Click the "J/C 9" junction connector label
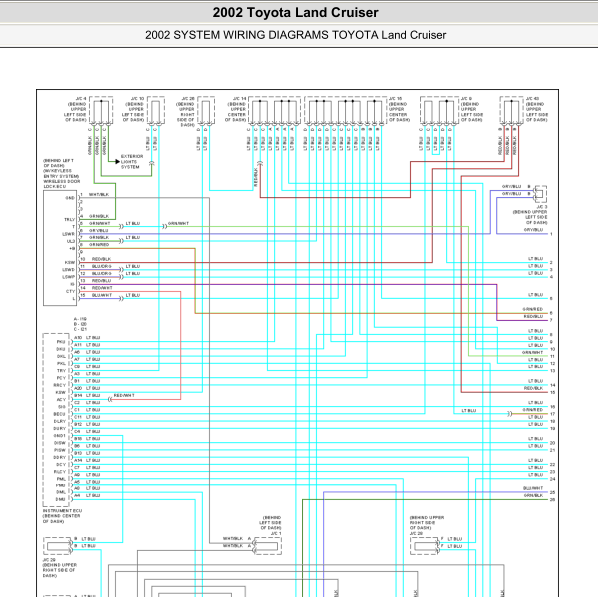 [x=466, y=99]
